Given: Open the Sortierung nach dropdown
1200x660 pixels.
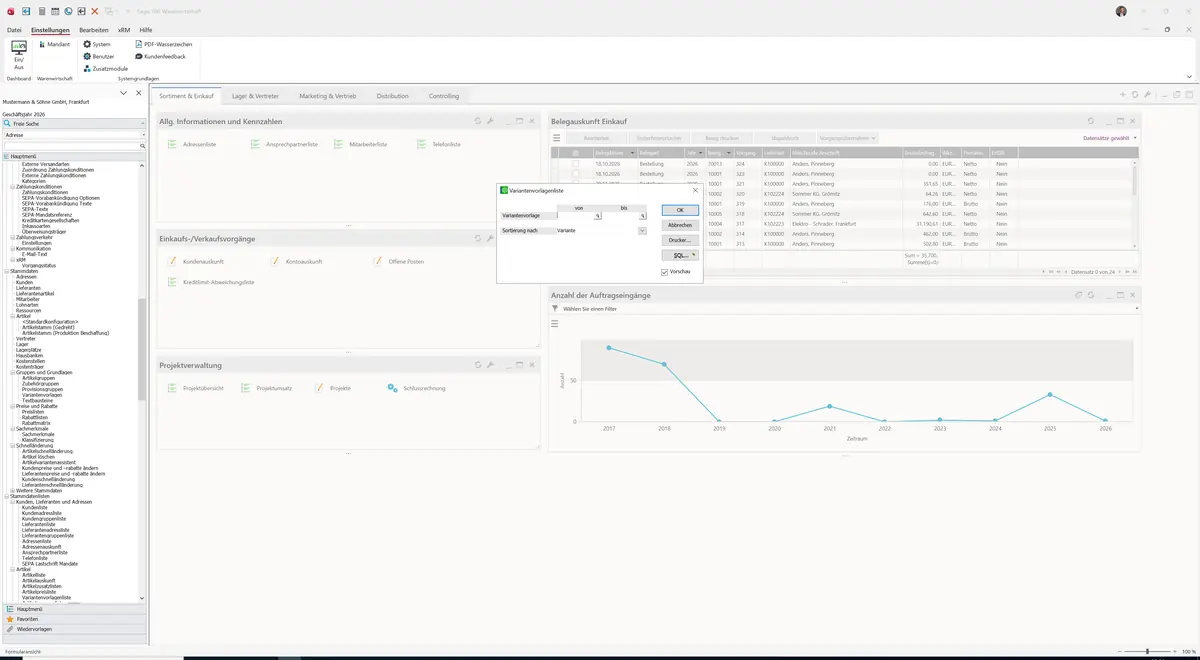Looking at the screenshot, I should click(642, 231).
